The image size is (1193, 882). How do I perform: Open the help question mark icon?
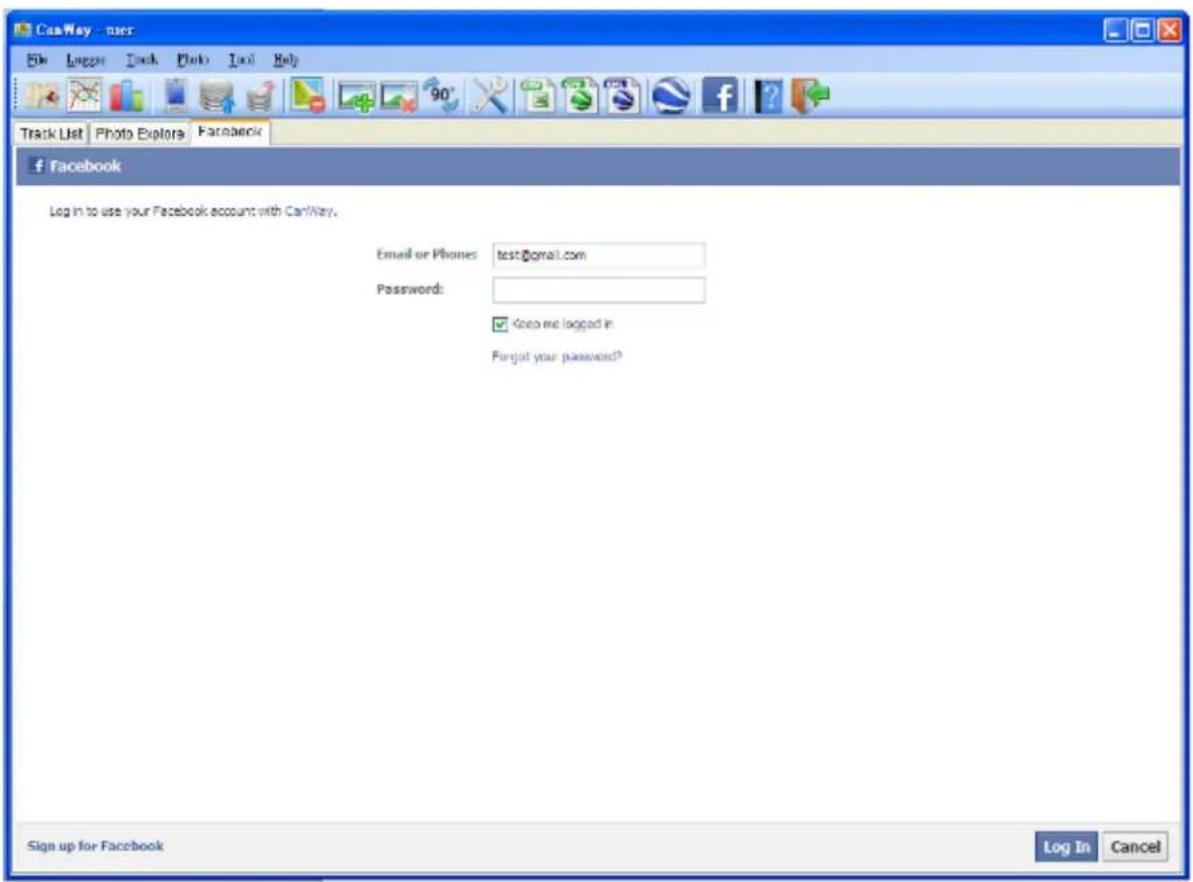pos(768,97)
